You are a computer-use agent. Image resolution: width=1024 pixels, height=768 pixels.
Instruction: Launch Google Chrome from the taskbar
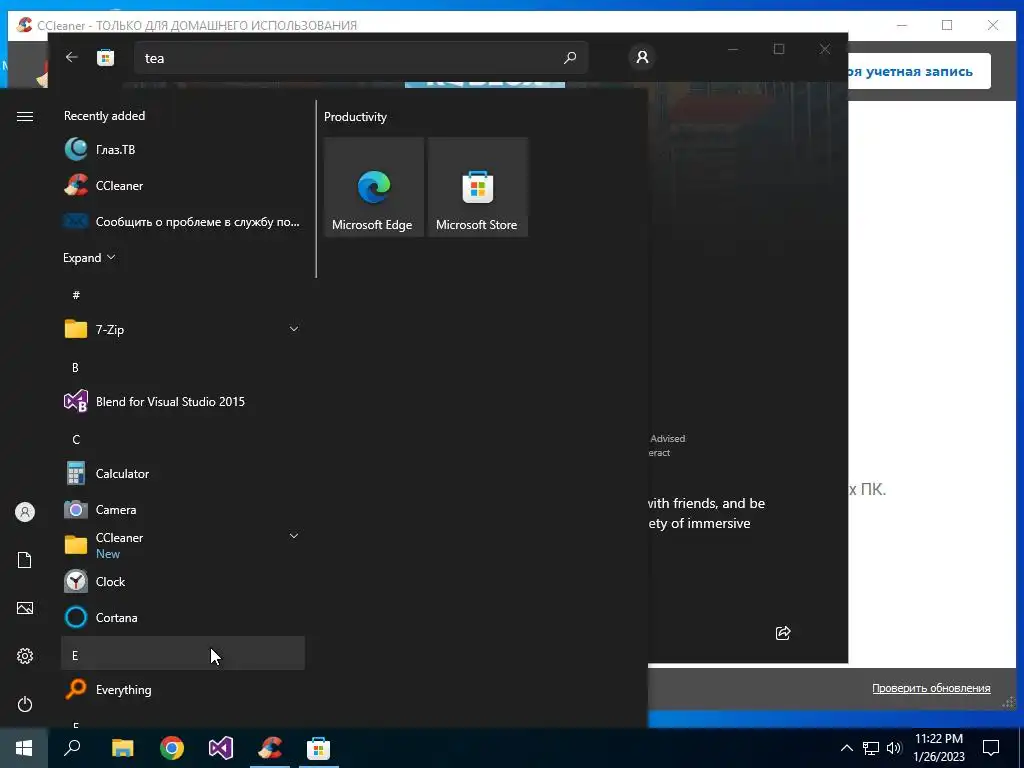(x=172, y=748)
